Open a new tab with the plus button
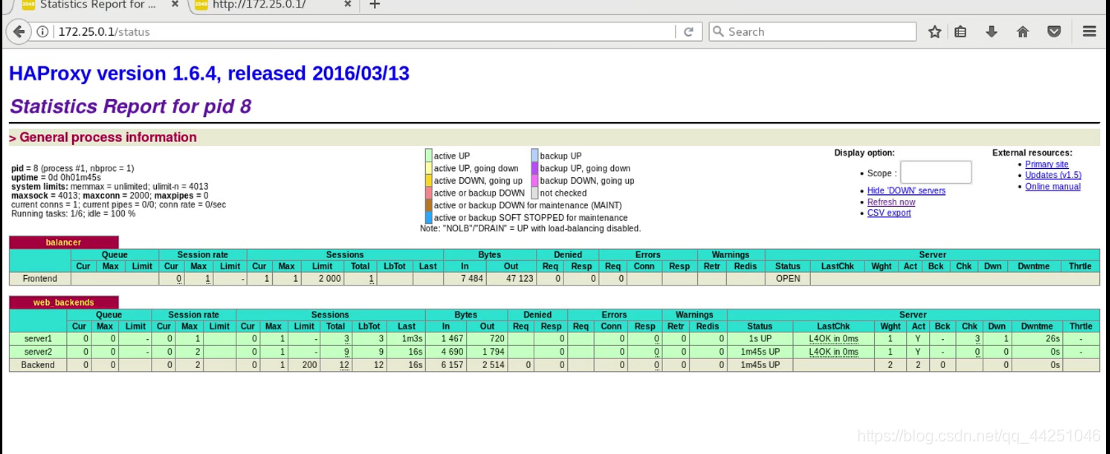 [x=375, y=5]
